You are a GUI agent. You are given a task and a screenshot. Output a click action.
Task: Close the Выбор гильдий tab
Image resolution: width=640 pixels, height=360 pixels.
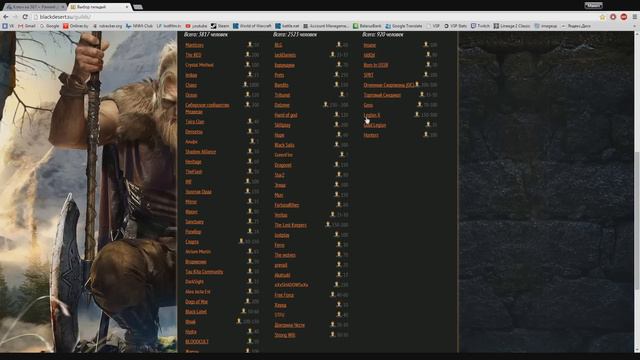click(127, 7)
